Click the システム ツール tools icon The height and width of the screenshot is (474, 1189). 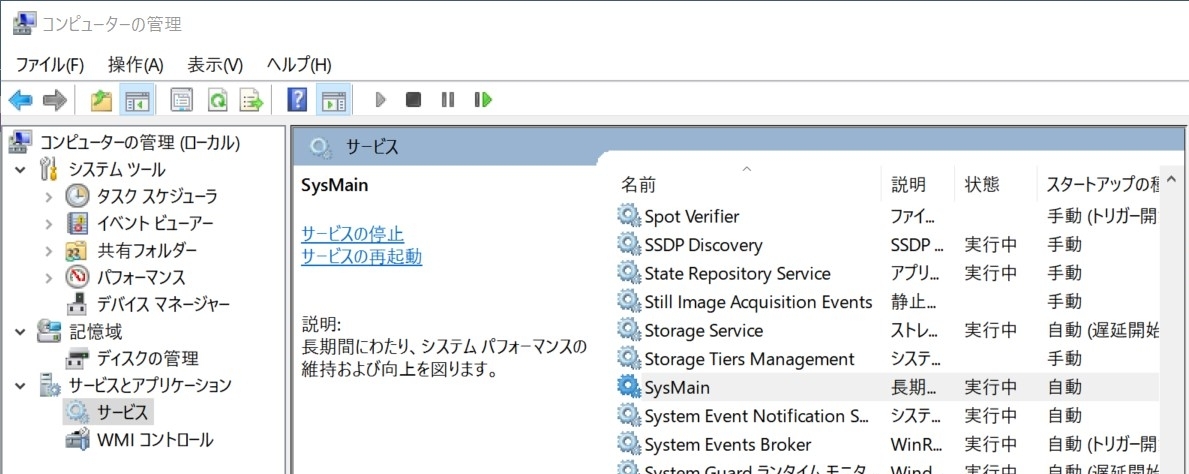[49, 169]
